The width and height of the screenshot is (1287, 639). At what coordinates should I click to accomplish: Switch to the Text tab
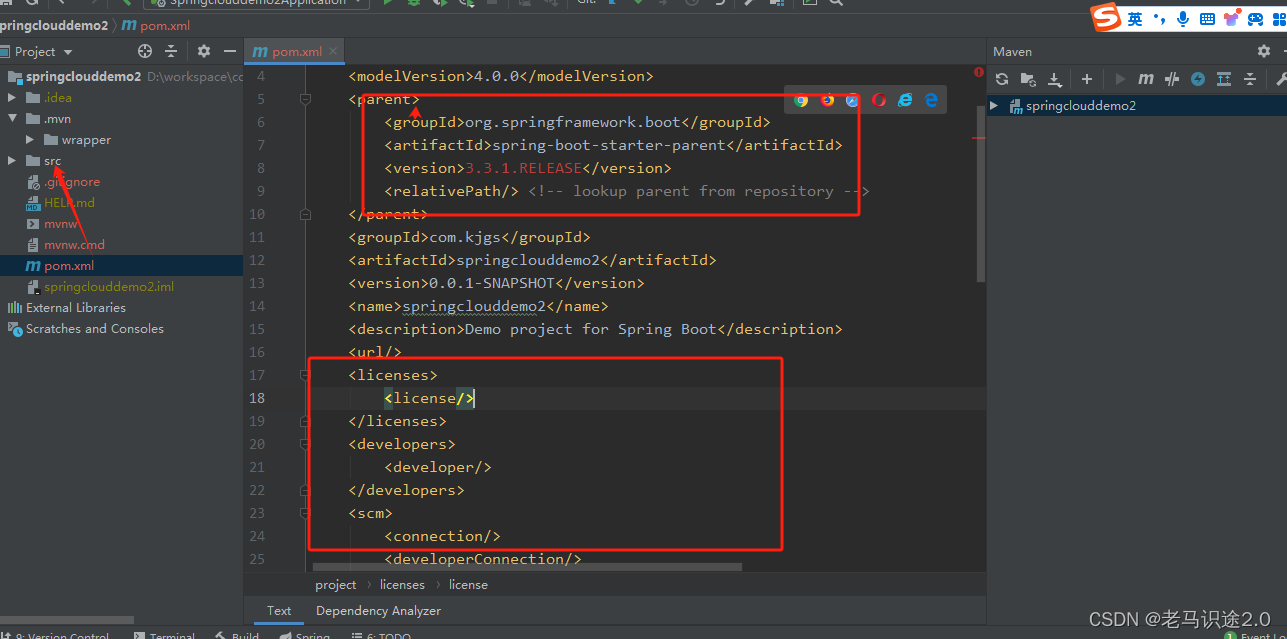pyautogui.click(x=279, y=610)
